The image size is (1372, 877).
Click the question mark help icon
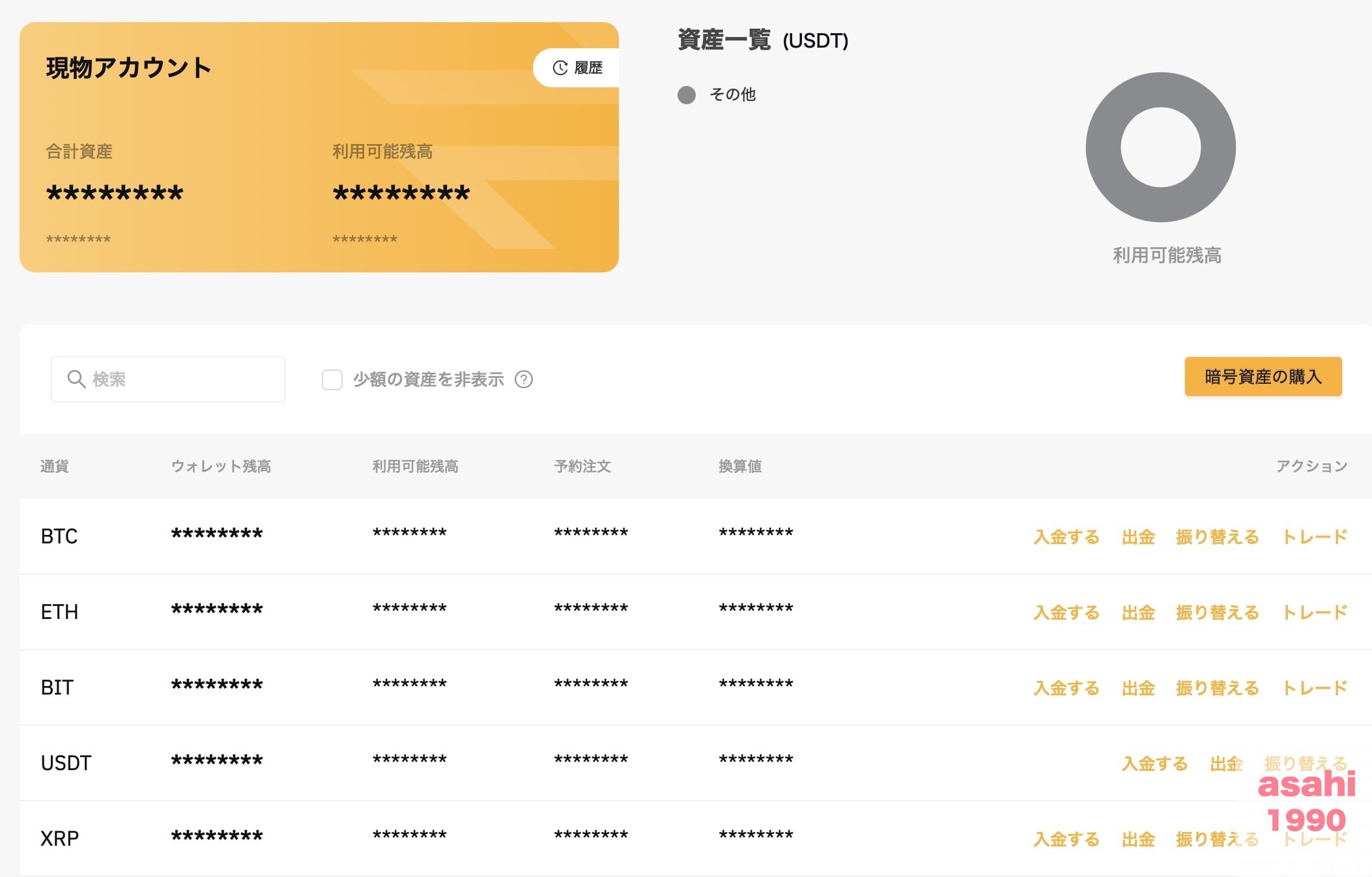[x=524, y=379]
